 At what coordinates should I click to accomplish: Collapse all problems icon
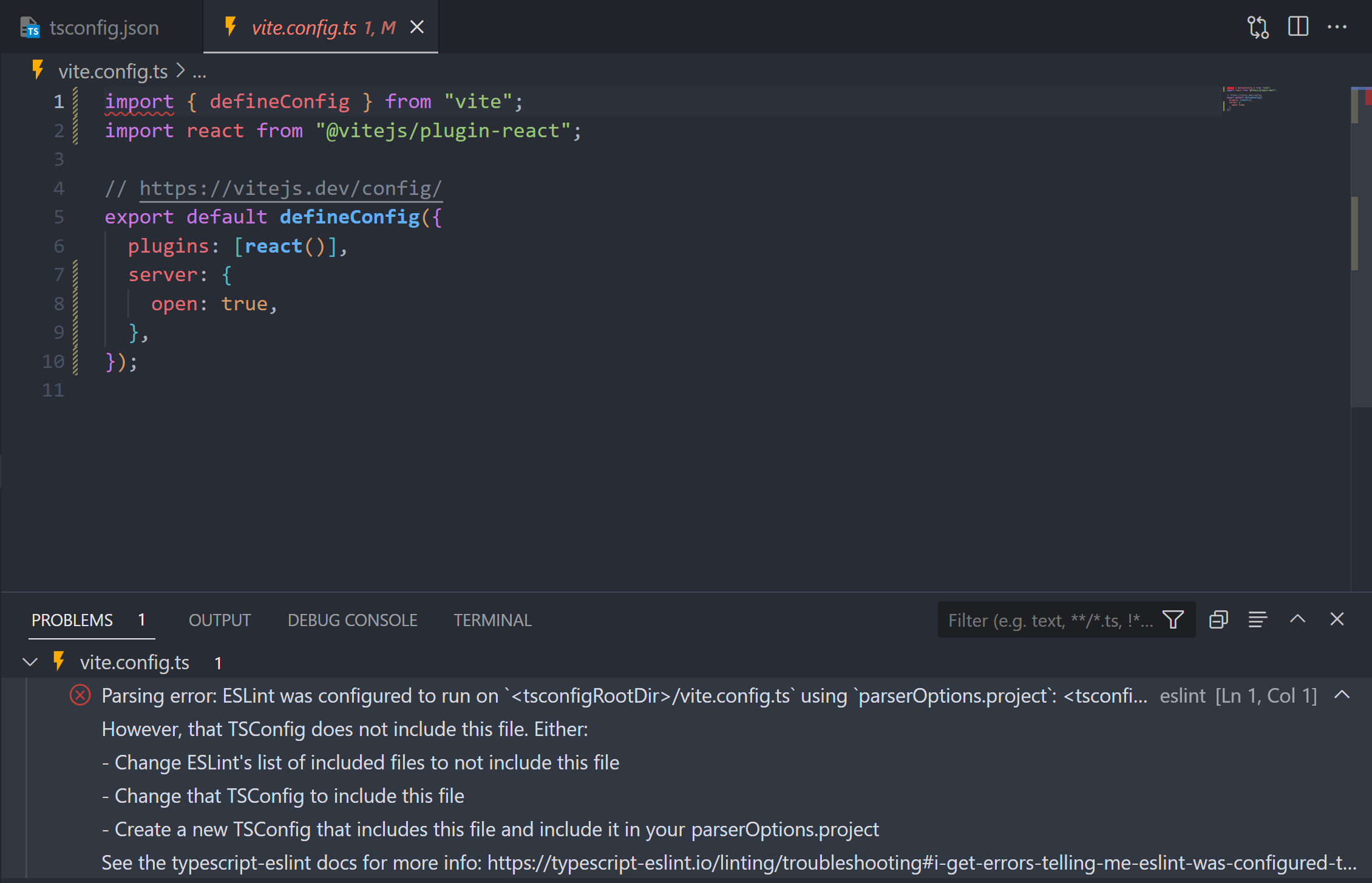tap(1218, 619)
